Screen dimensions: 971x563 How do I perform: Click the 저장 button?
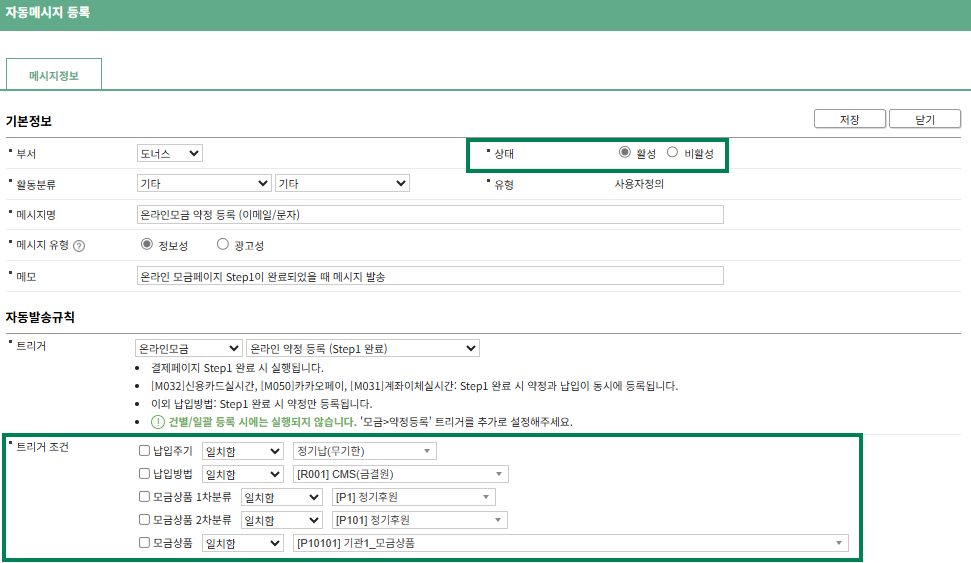[850, 119]
